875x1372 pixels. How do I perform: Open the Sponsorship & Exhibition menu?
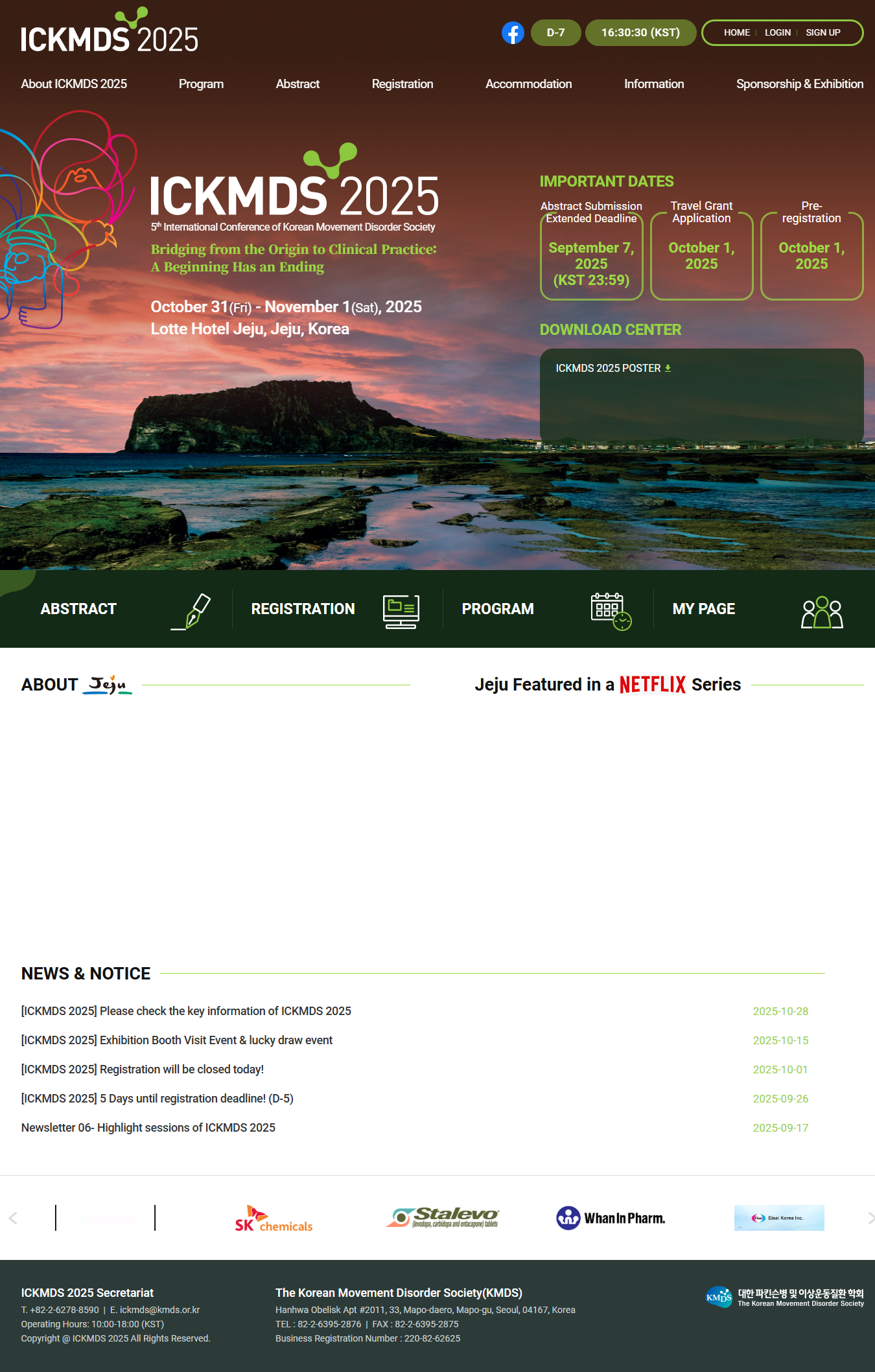point(799,84)
